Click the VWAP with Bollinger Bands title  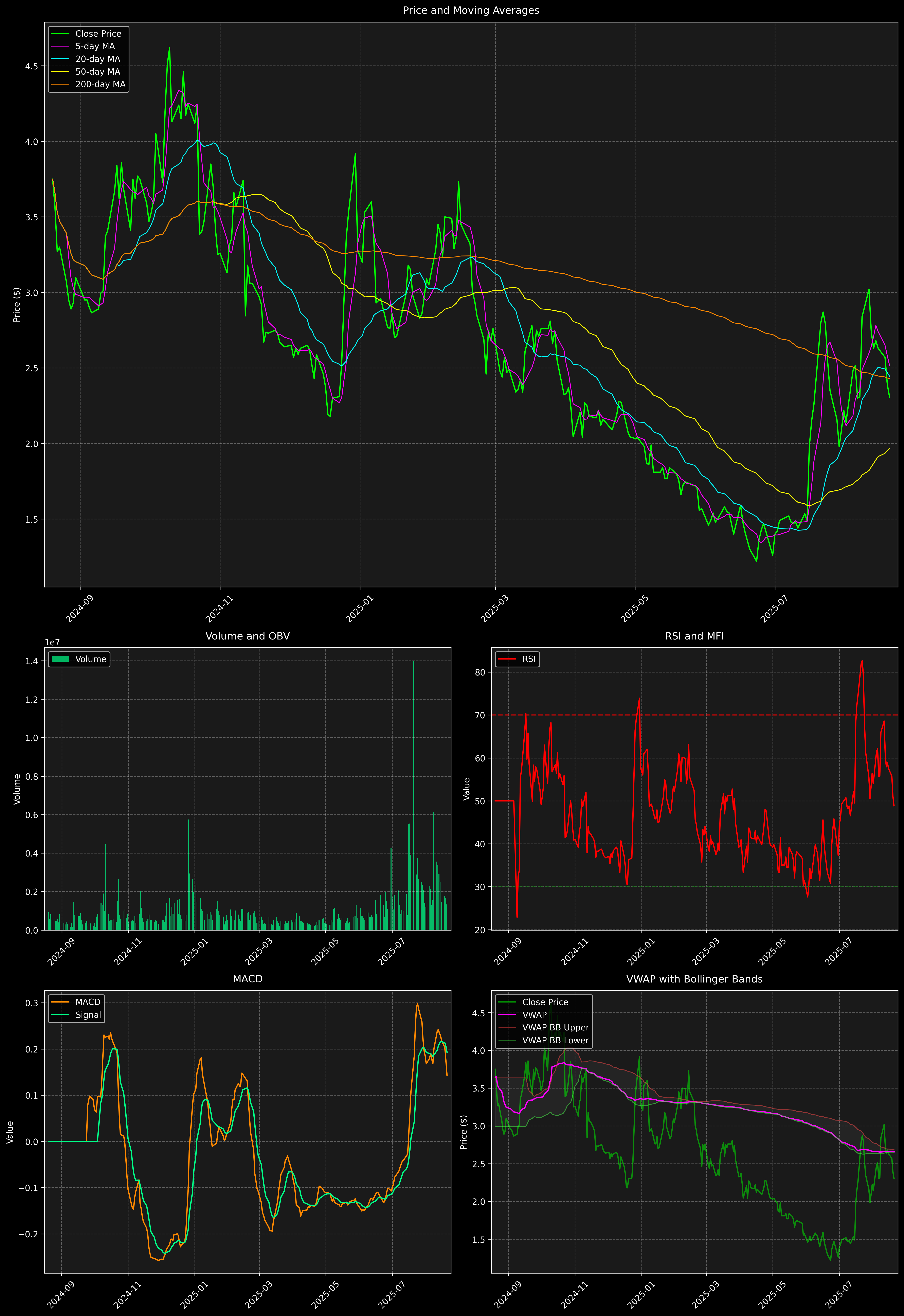[x=694, y=979]
